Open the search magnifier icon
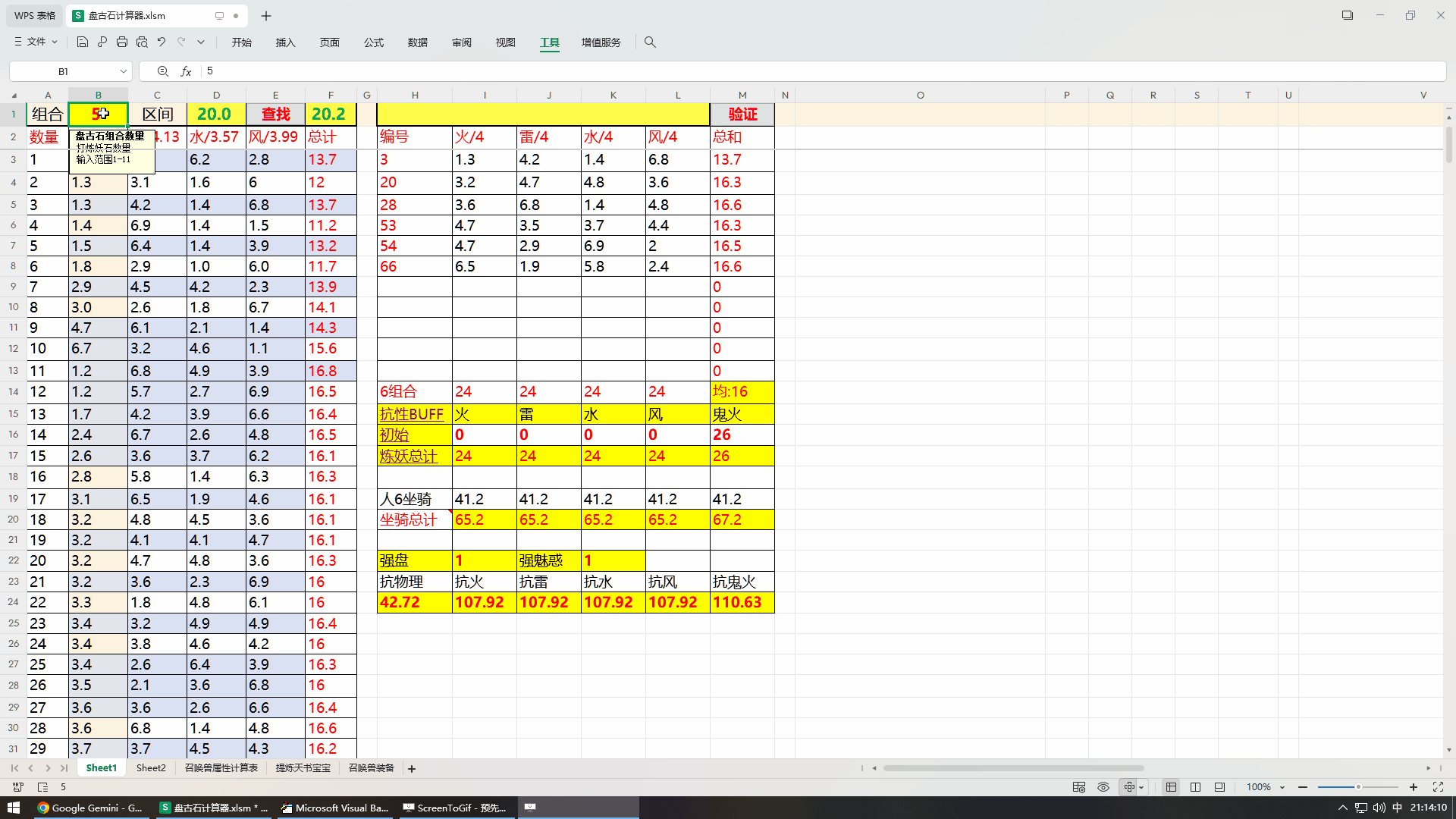This screenshot has width=1456, height=819. tap(650, 42)
